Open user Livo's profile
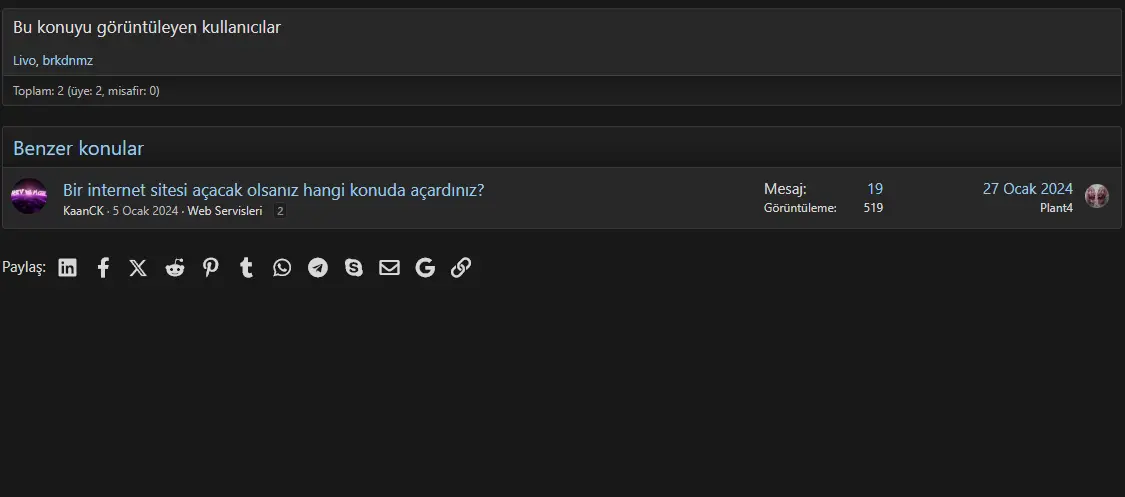The height and width of the screenshot is (497, 1125). point(24,60)
